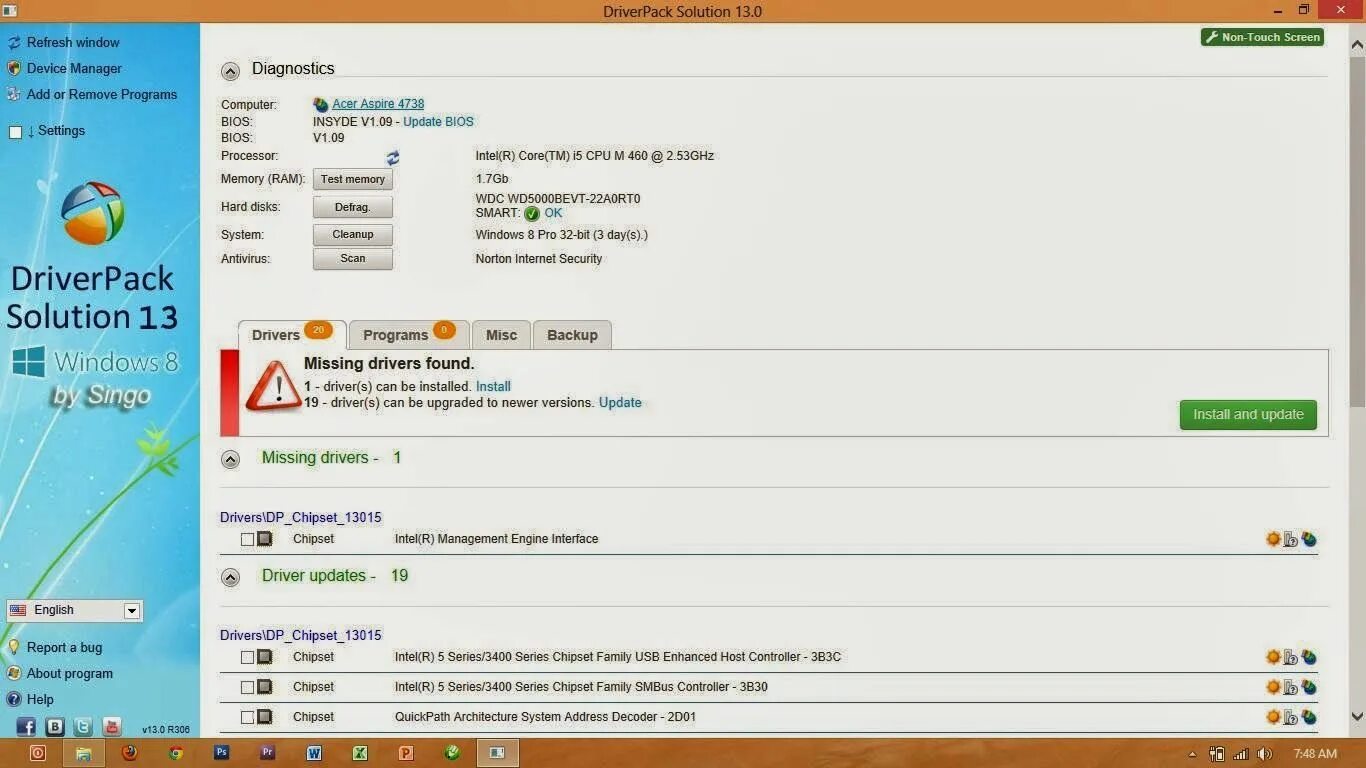Open the Twitter icon in the sidebar
The width and height of the screenshot is (1366, 768).
click(83, 727)
